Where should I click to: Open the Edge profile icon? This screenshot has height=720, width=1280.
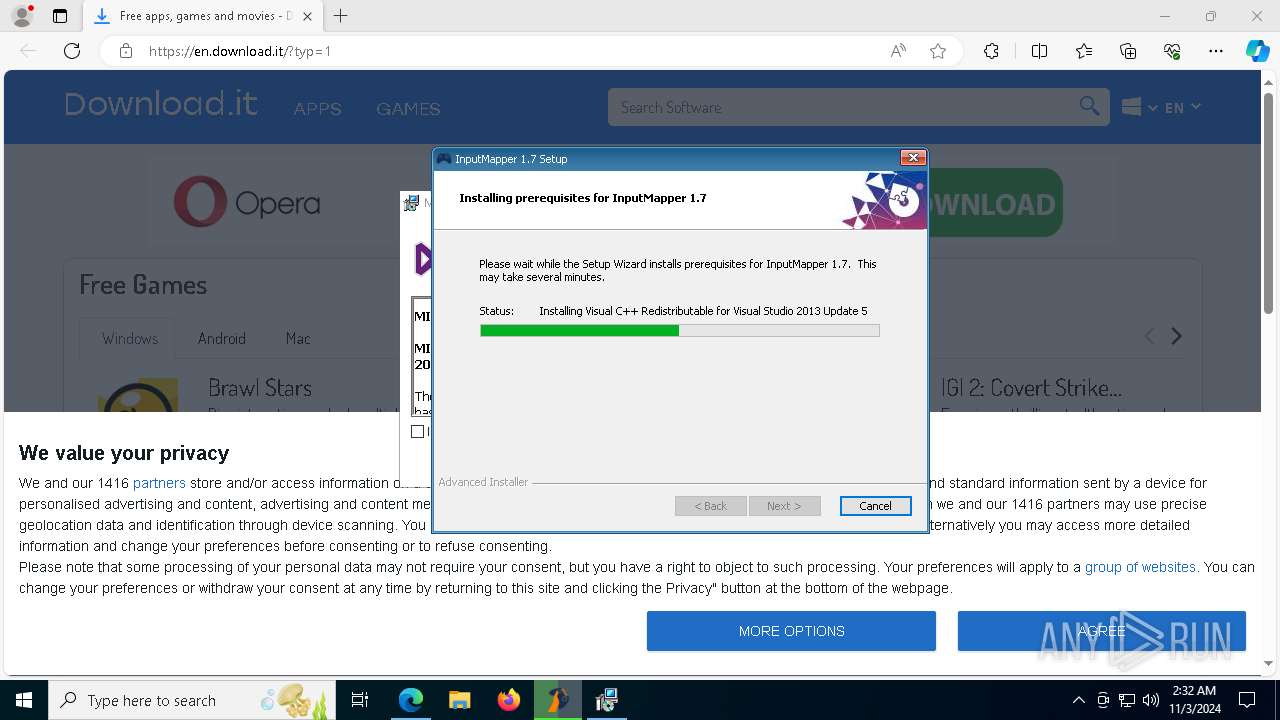point(21,16)
